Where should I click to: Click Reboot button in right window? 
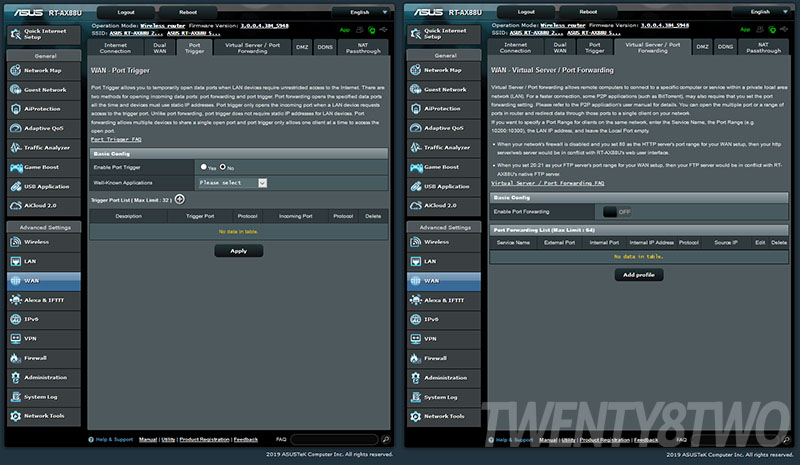click(588, 12)
